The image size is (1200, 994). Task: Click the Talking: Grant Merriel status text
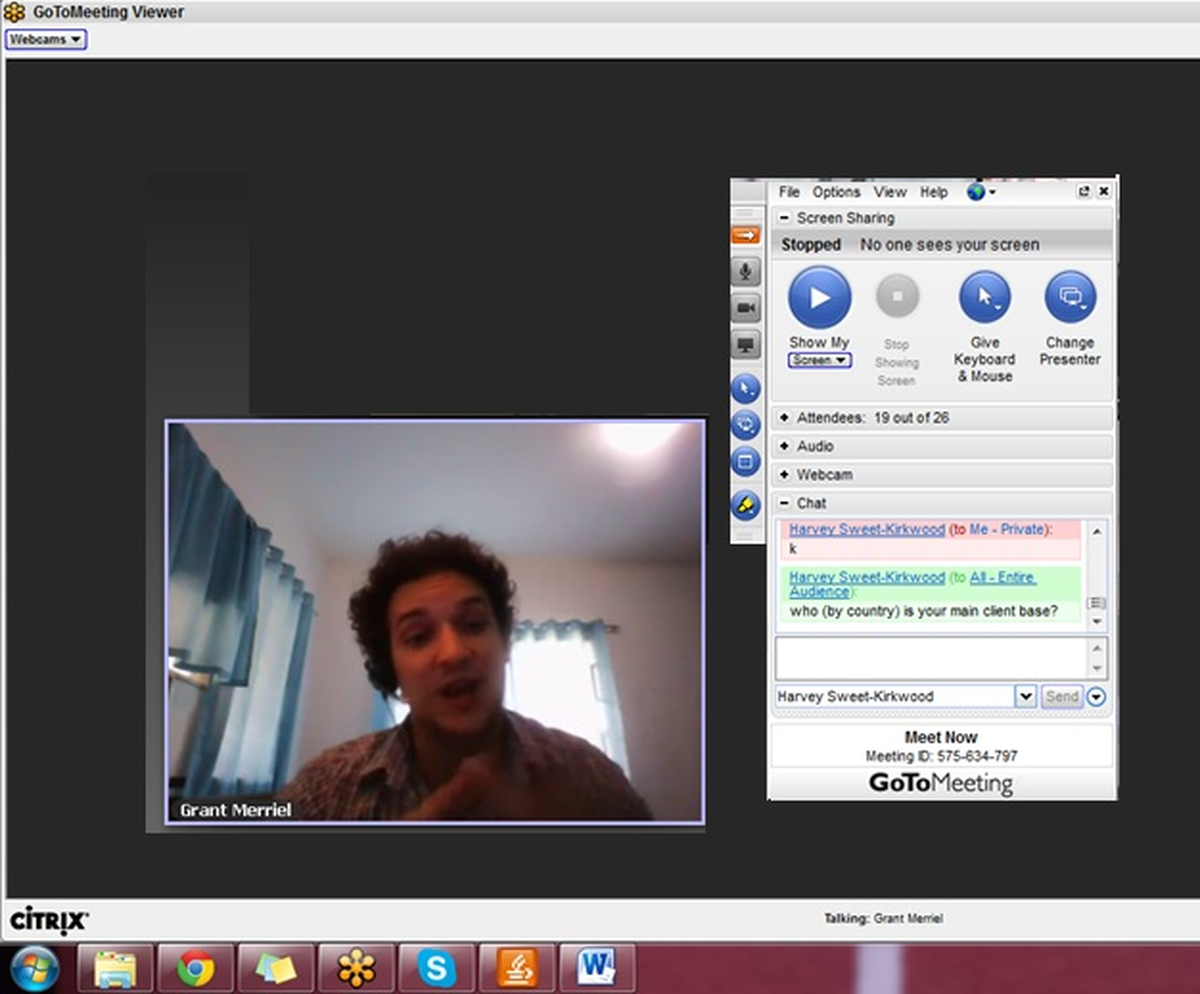pyautogui.click(x=883, y=918)
